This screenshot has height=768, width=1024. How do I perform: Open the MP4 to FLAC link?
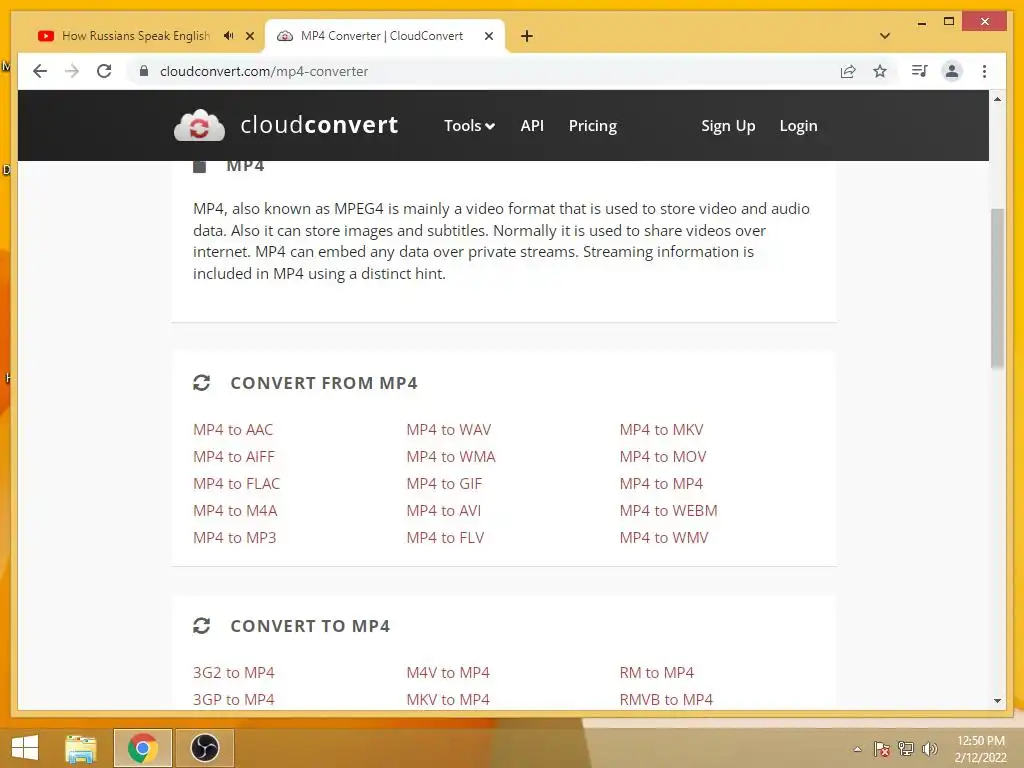coord(236,483)
